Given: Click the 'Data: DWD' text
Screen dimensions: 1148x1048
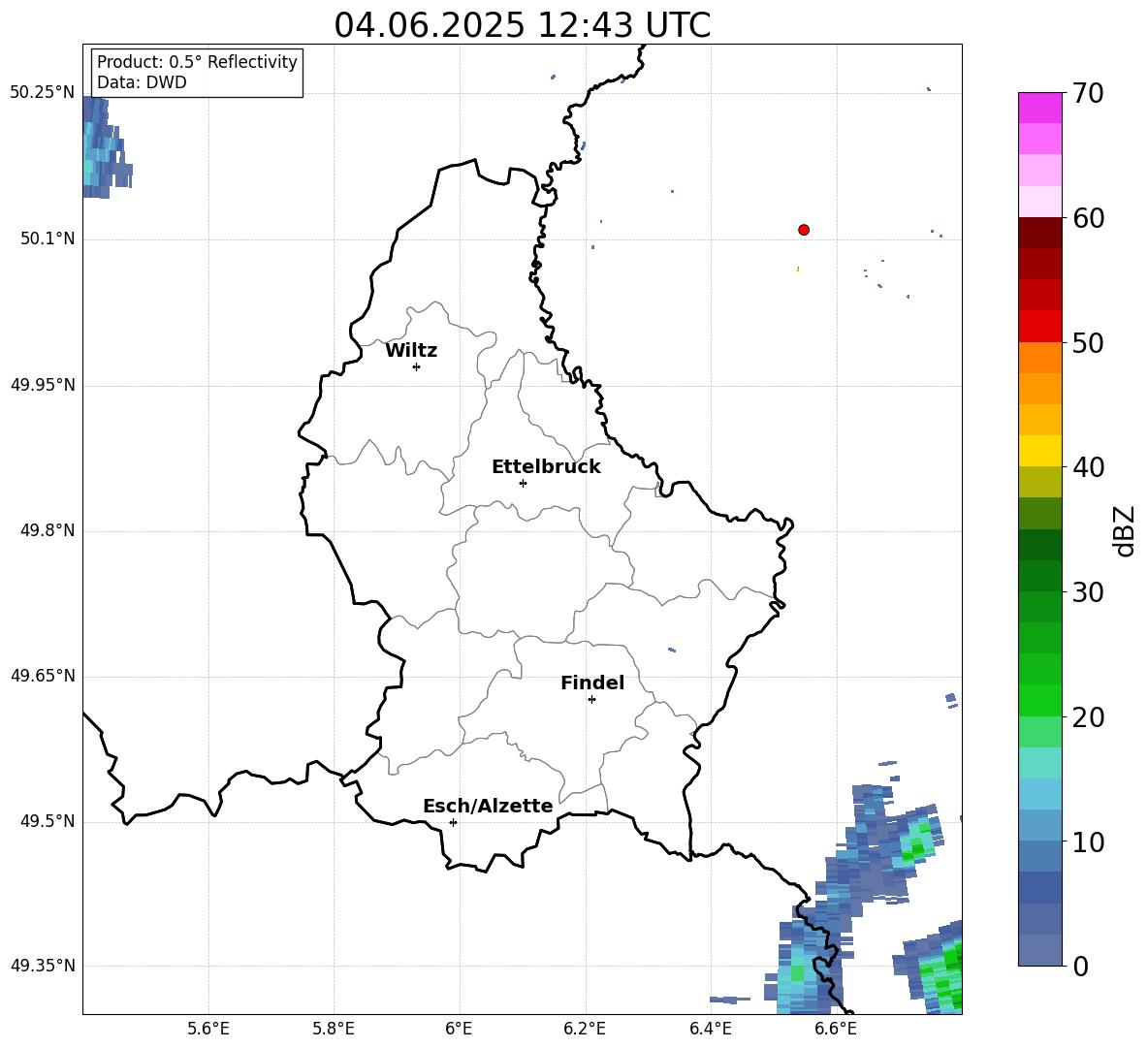Looking at the screenshot, I should (x=142, y=82).
